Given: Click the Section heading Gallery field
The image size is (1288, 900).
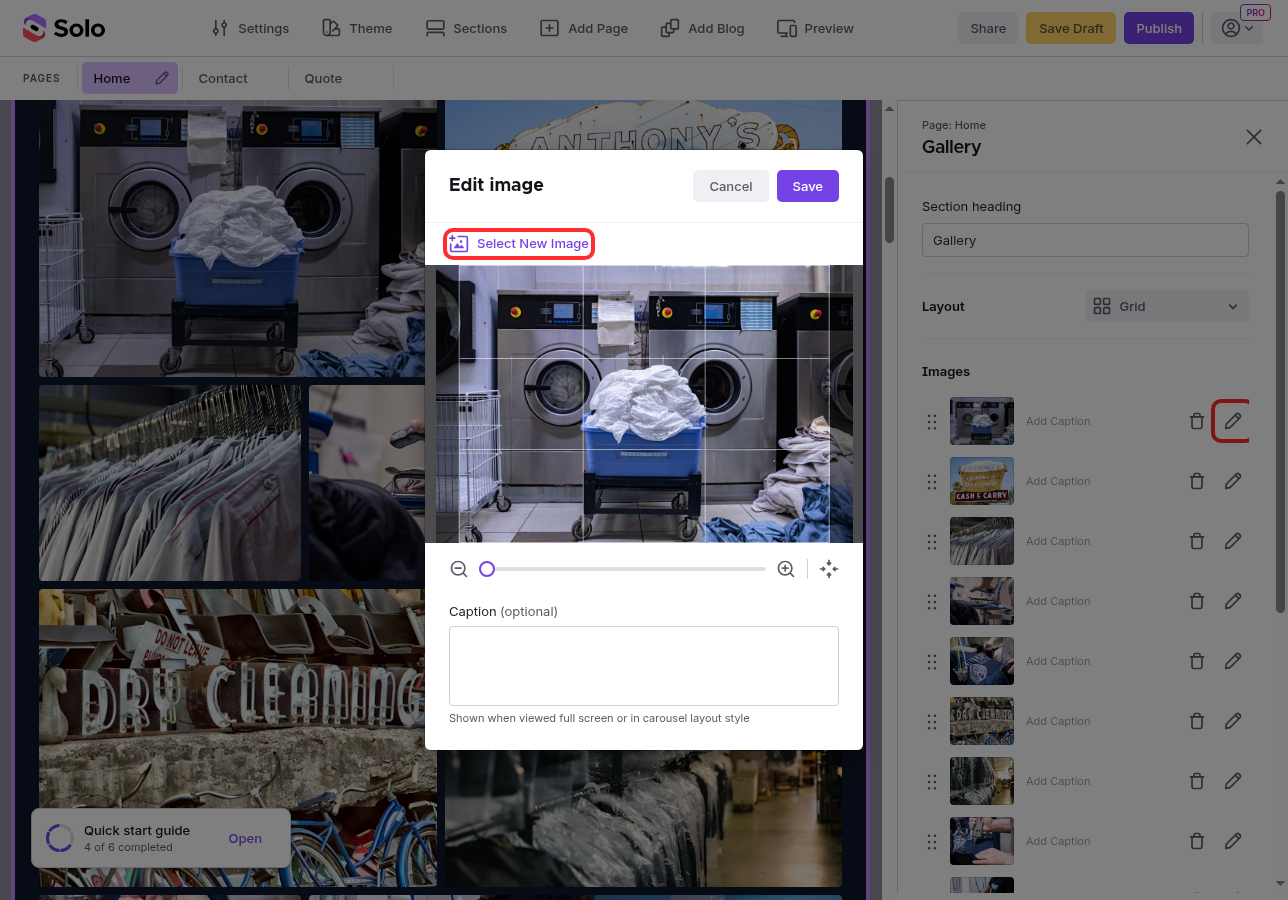Looking at the screenshot, I should tap(1085, 240).
